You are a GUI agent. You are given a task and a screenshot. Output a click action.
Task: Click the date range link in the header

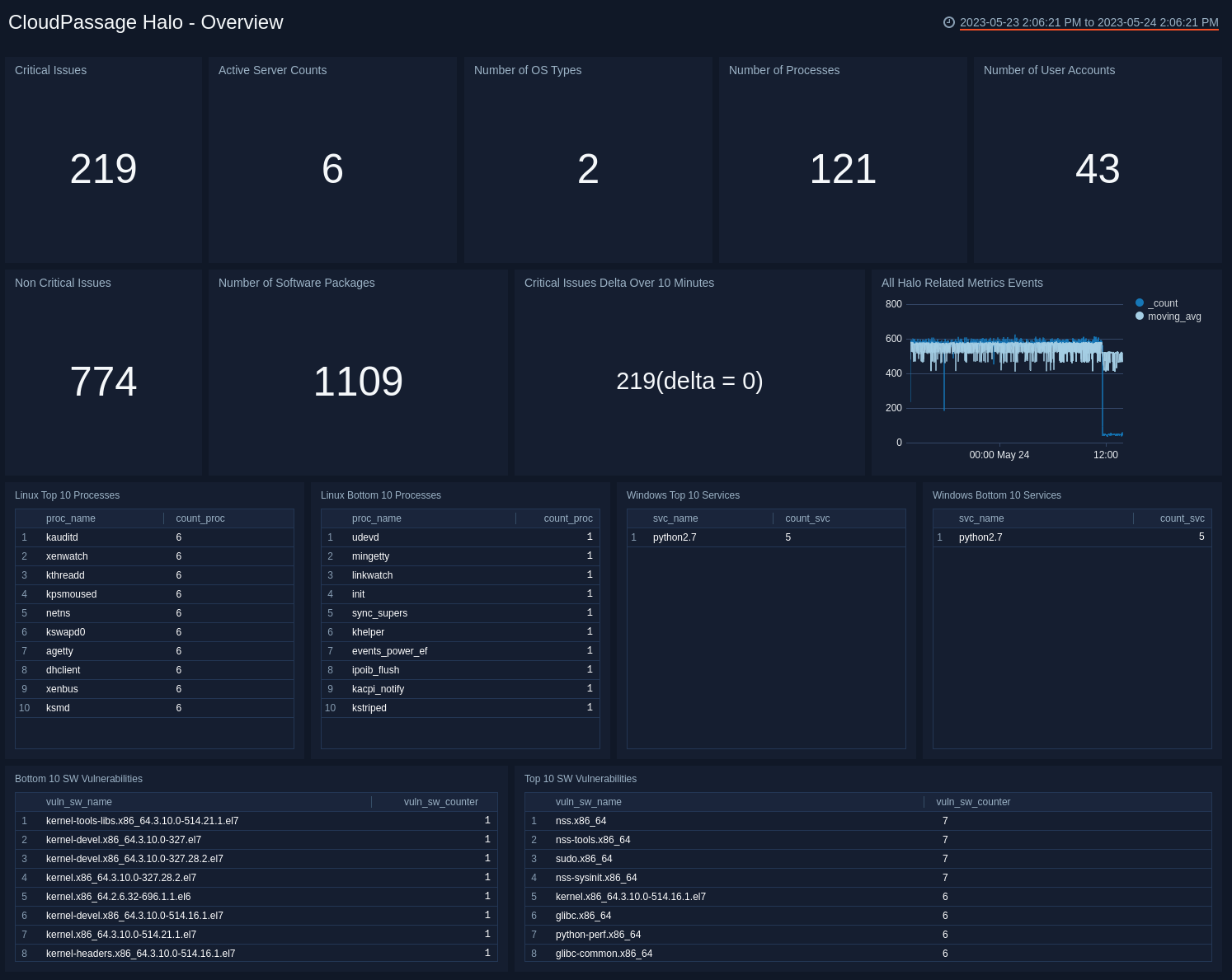(x=1088, y=23)
